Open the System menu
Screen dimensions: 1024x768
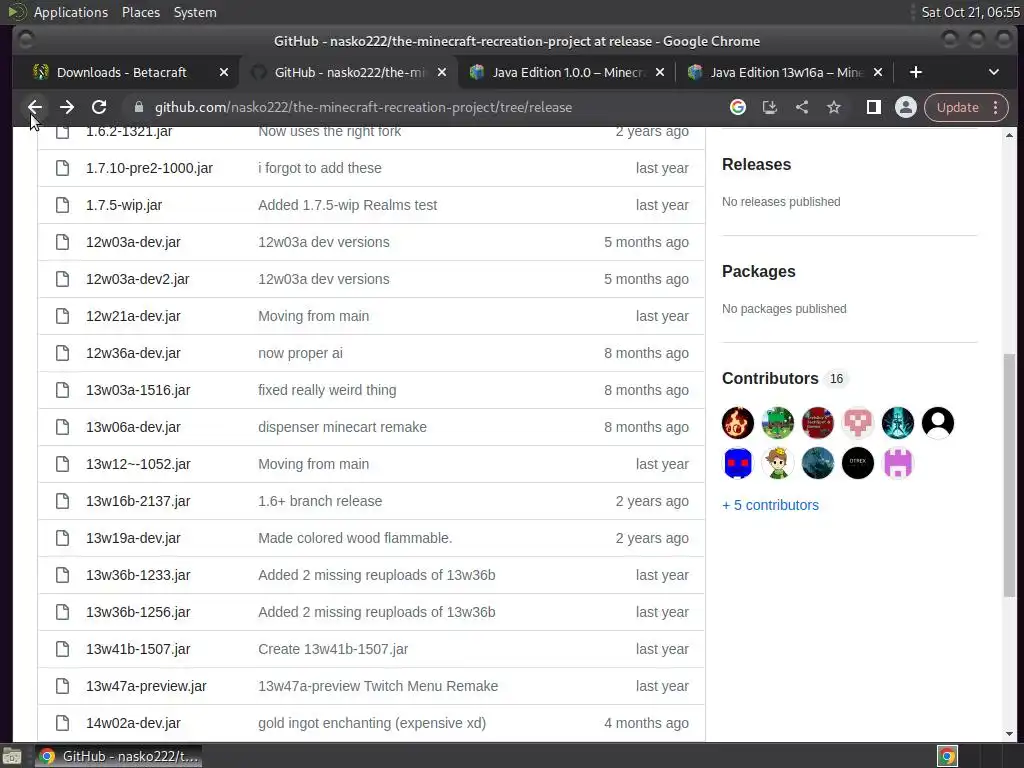[x=195, y=12]
